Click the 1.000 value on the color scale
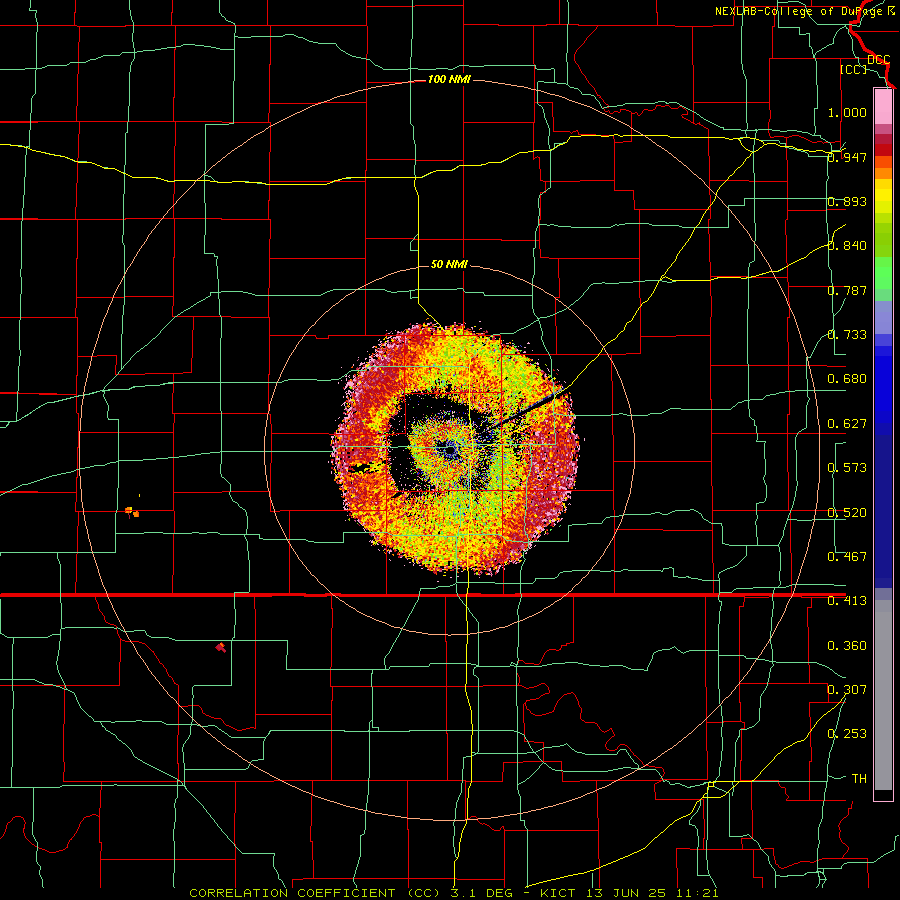The image size is (900, 900). (847, 112)
